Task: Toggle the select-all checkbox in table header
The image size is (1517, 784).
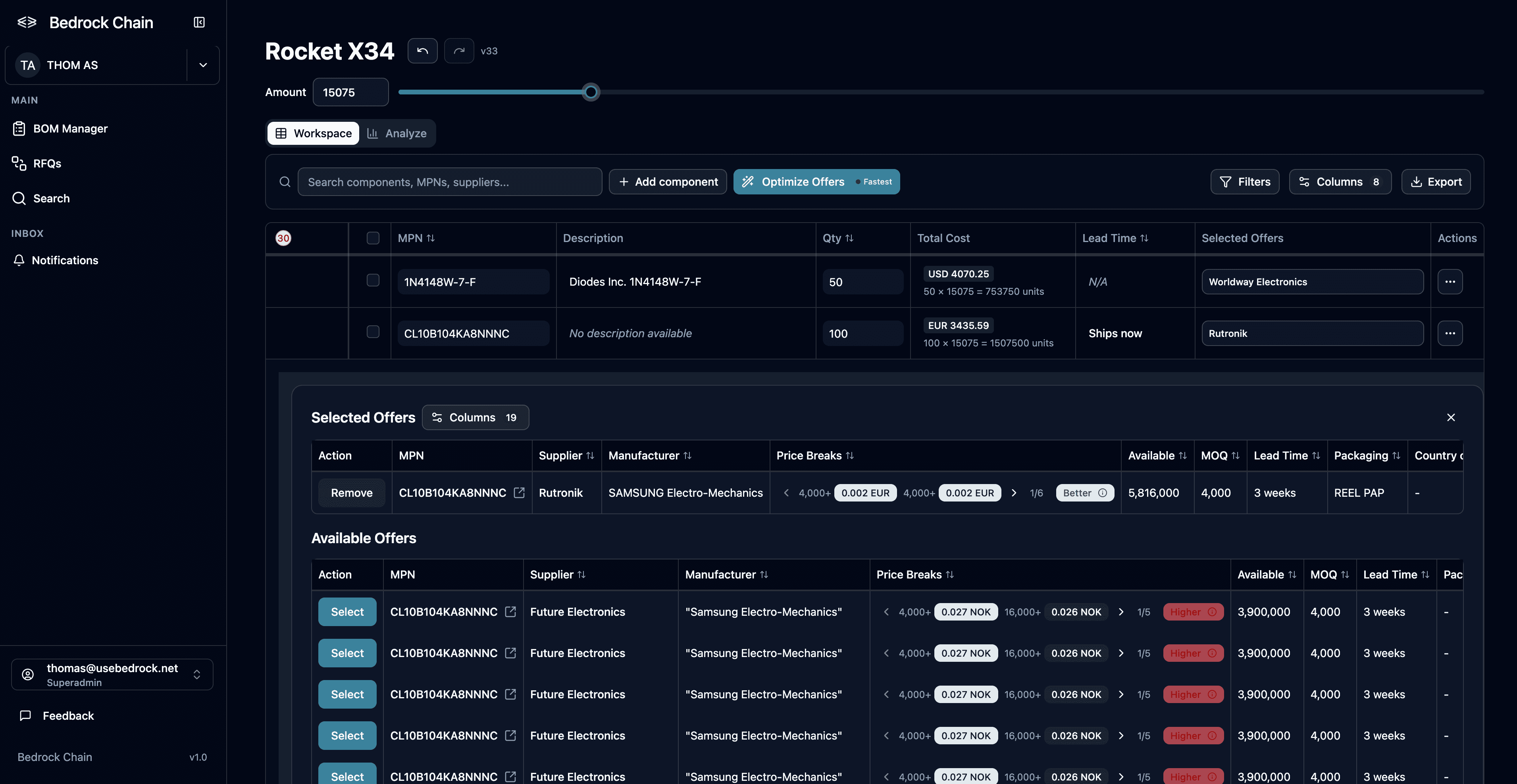Action: pos(372,238)
